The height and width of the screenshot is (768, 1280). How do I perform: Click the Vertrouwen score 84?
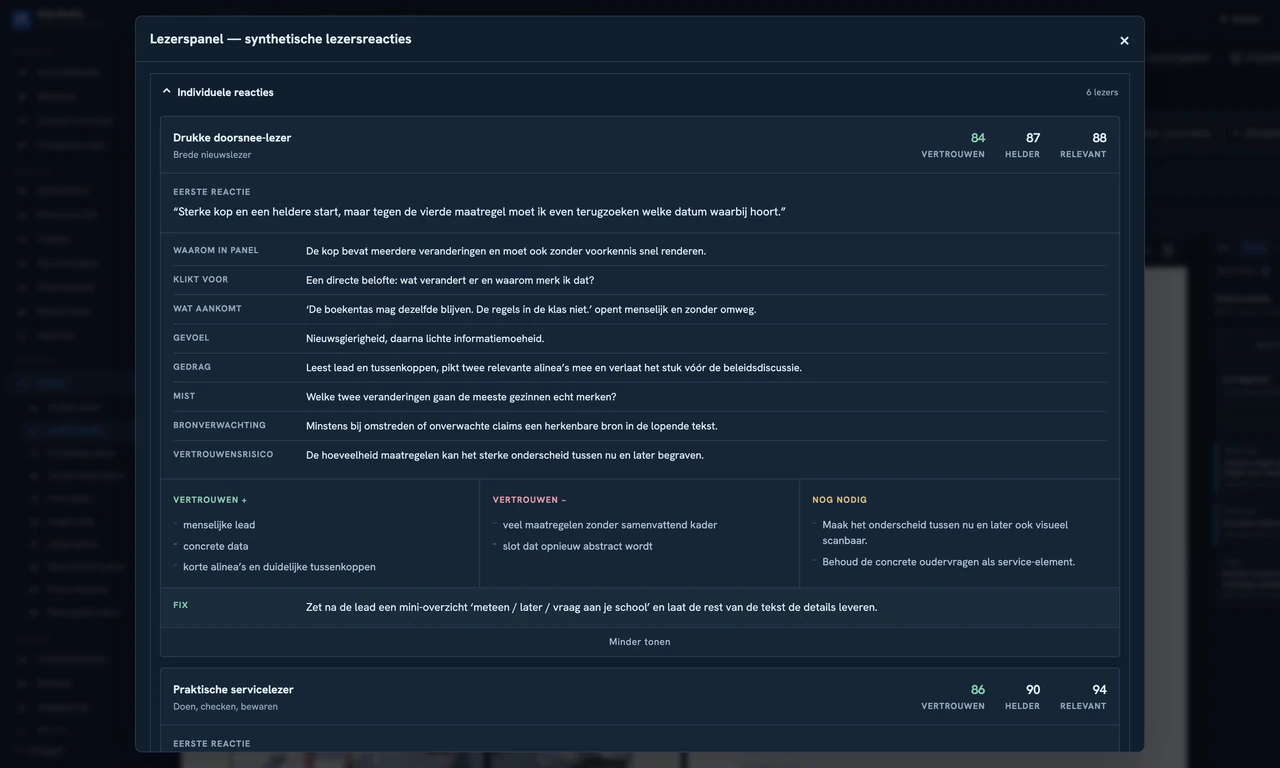(978, 138)
